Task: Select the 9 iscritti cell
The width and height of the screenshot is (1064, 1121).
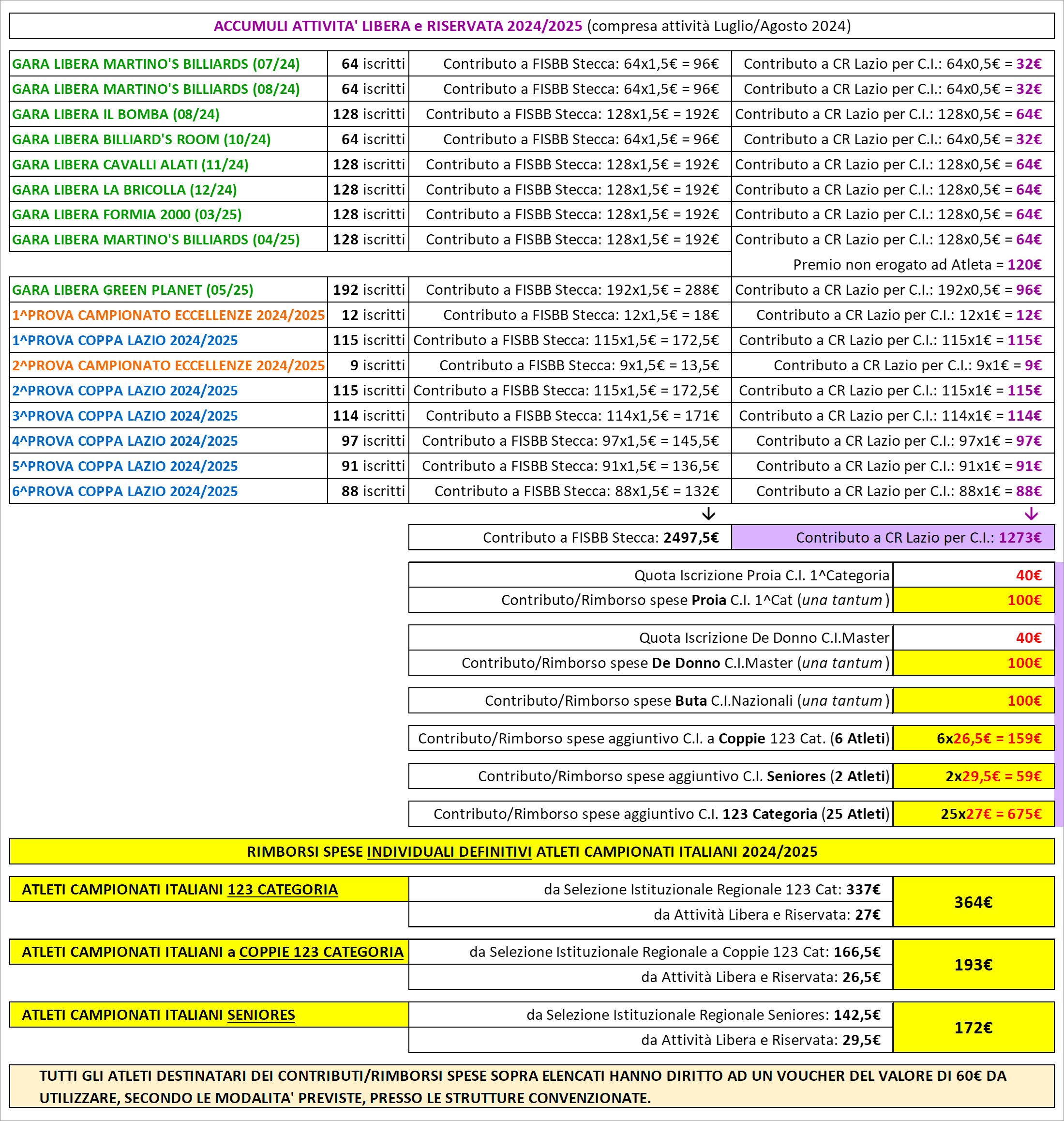Action: [x=368, y=365]
